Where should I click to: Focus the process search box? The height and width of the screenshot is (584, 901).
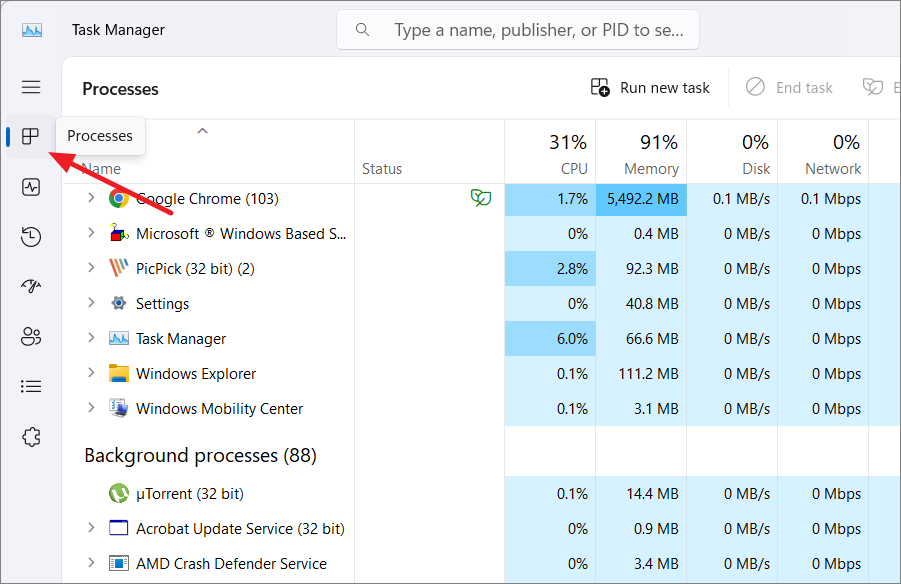pyautogui.click(x=518, y=29)
